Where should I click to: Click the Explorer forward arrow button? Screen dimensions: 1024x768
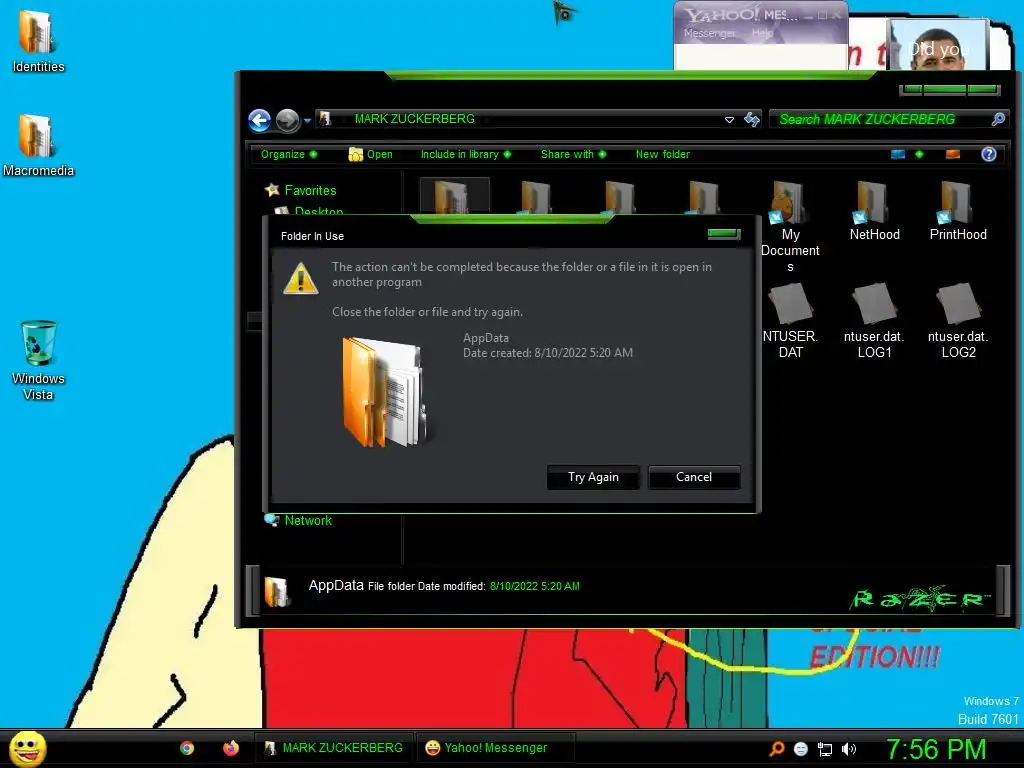[x=287, y=120]
